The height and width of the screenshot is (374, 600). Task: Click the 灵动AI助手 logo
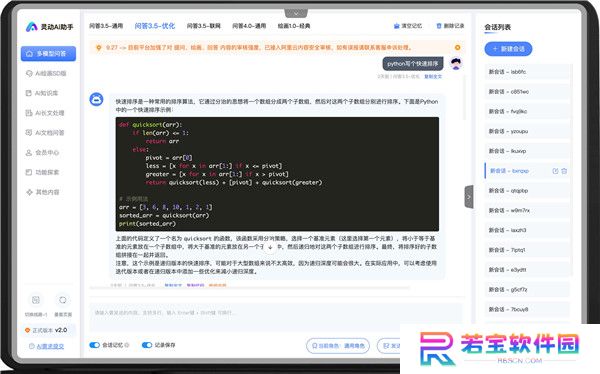pos(49,27)
